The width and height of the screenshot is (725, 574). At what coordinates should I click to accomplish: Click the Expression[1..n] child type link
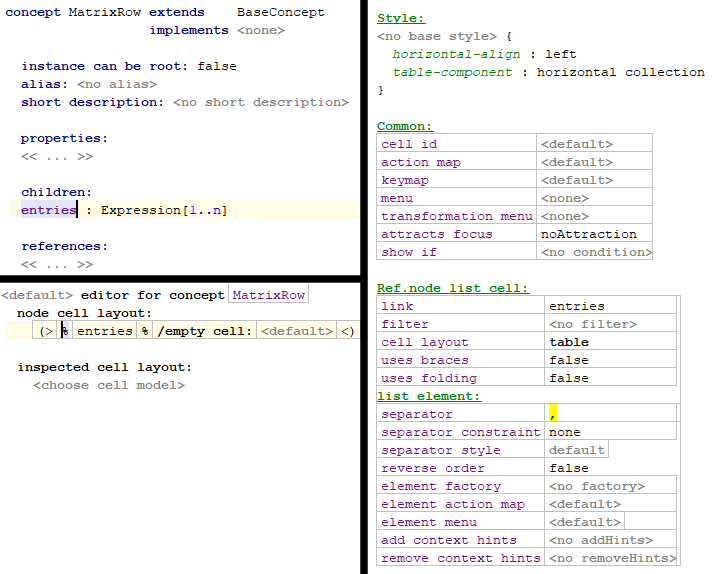click(x=164, y=210)
